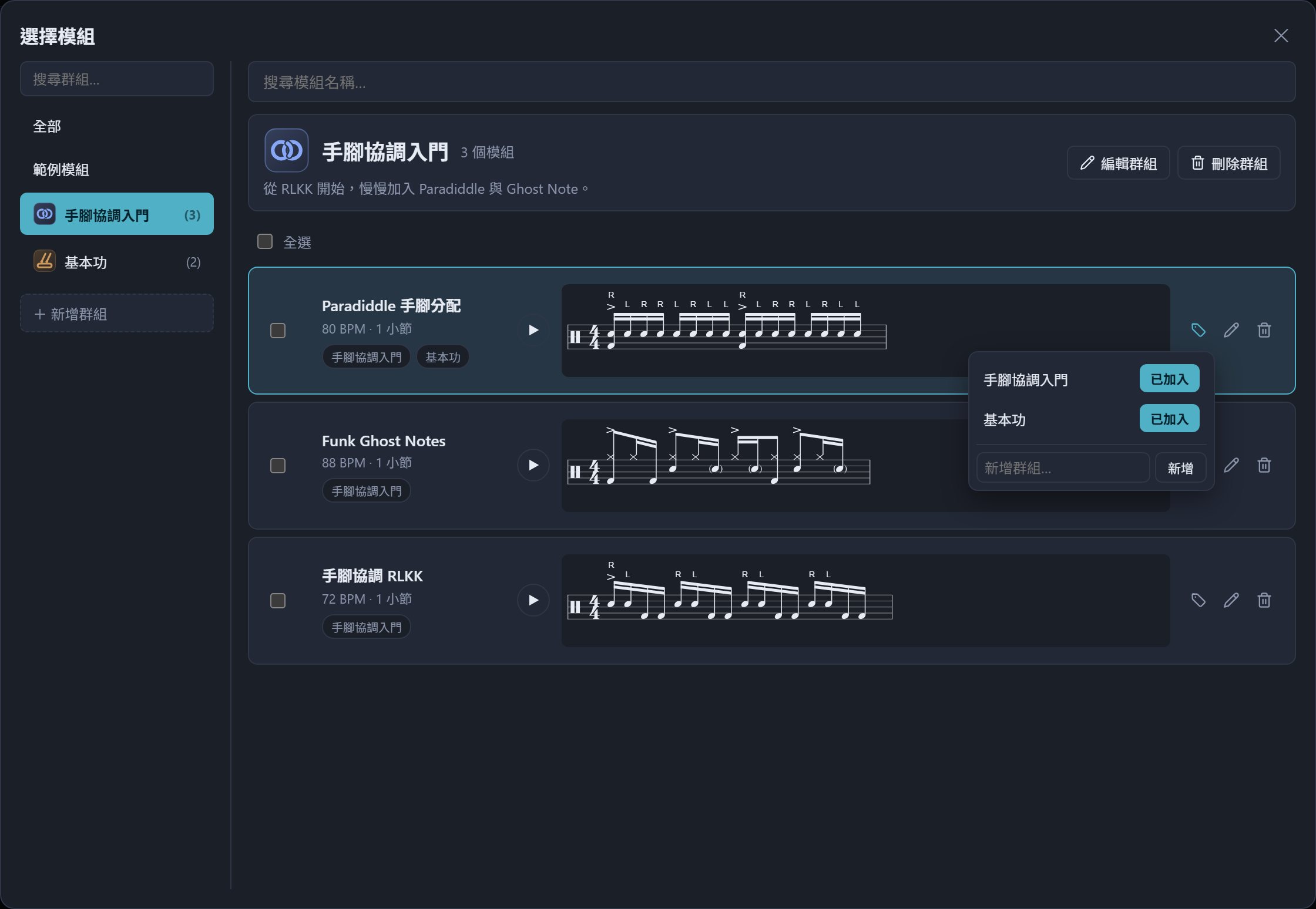Toggle 已加入 for 手腳協調入門 in popup
The width and height of the screenshot is (1316, 909).
click(1169, 379)
